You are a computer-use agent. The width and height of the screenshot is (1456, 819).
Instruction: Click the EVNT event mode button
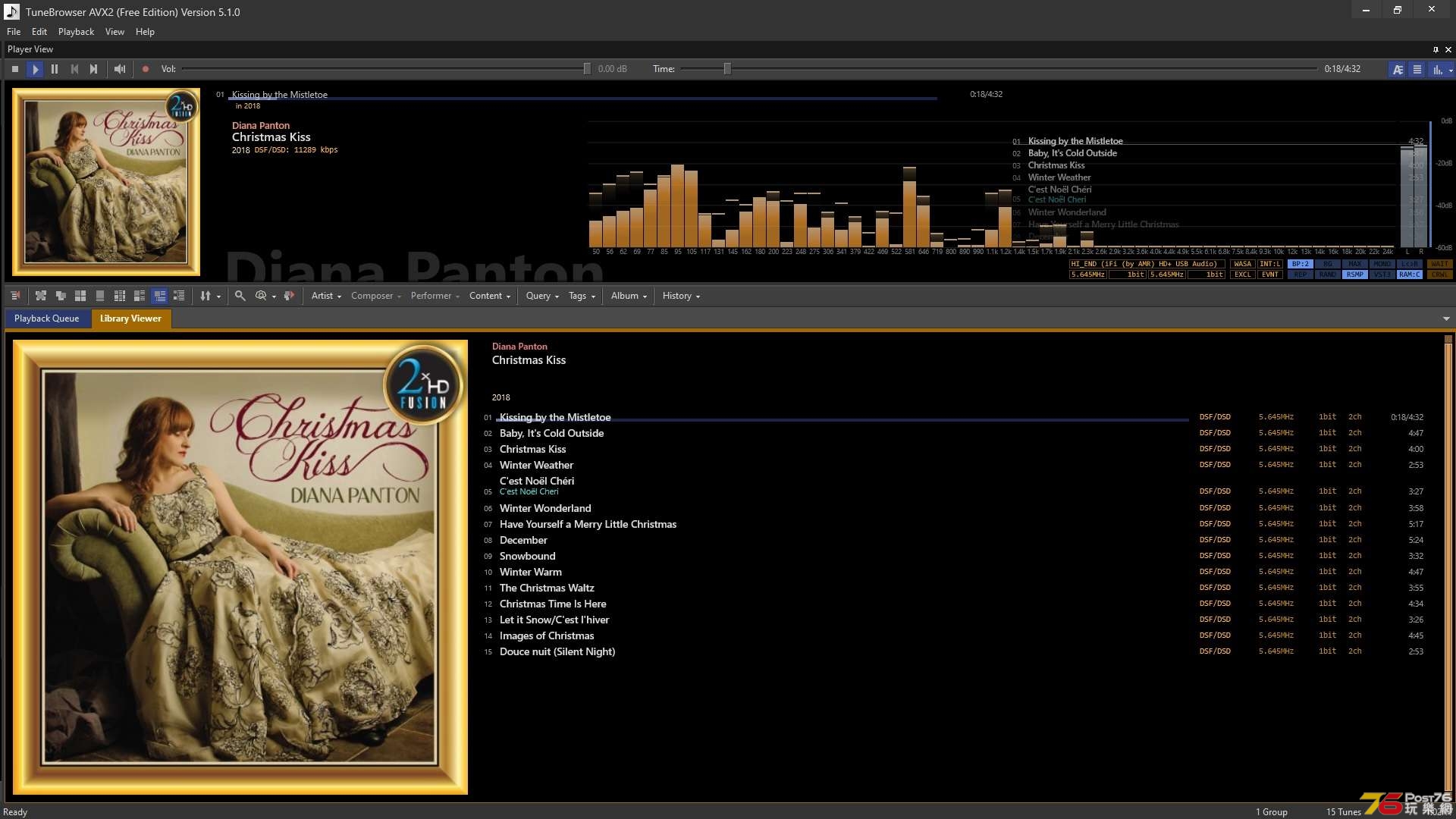tap(1270, 275)
